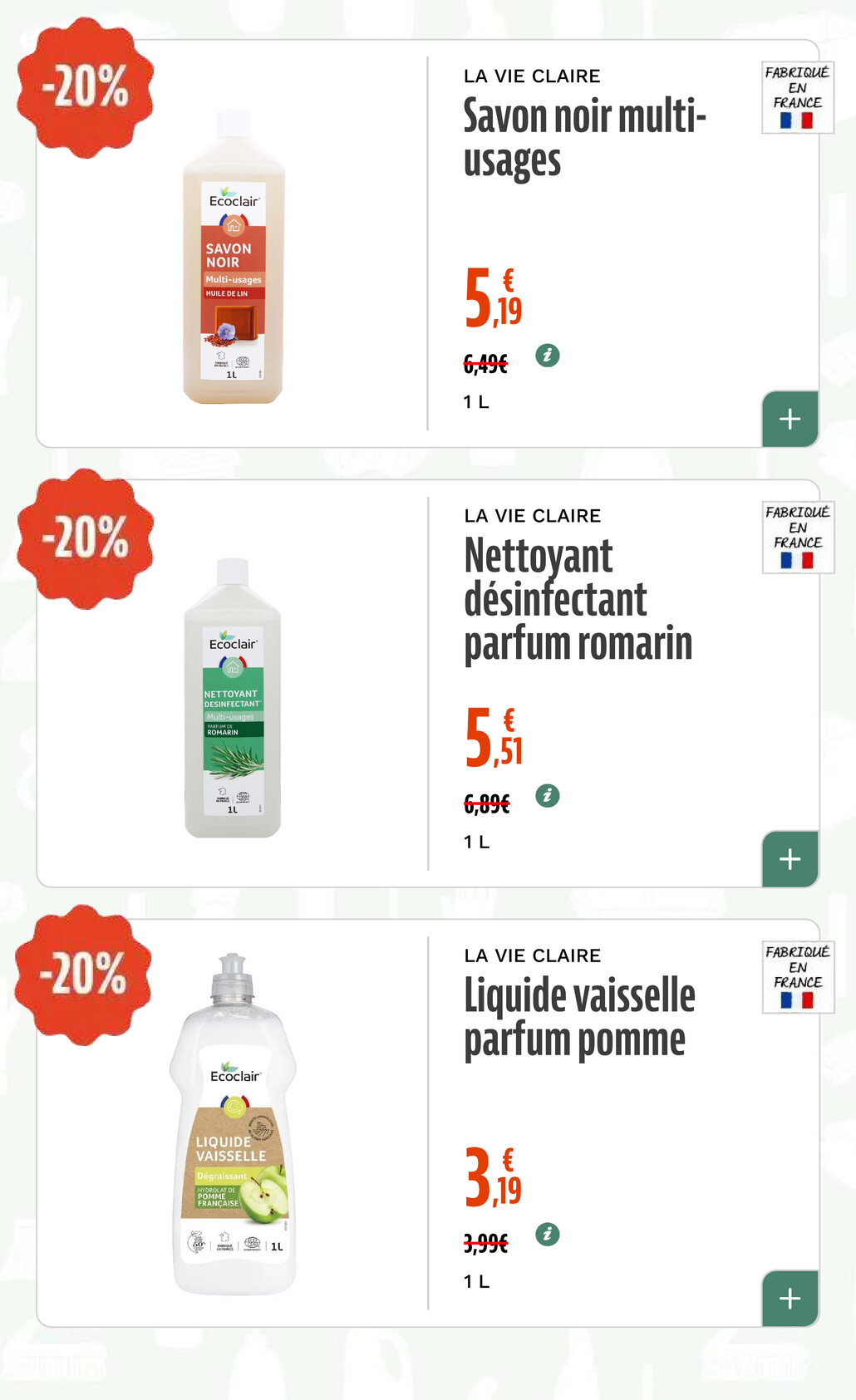The width and height of the screenshot is (856, 1400).
Task: Click Fabriqué en France badge on Savon noir
Action: point(797,97)
